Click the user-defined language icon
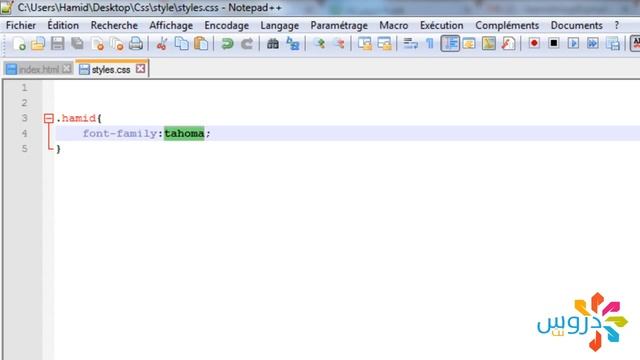Viewport: 640px width, 360px height. tap(469, 44)
